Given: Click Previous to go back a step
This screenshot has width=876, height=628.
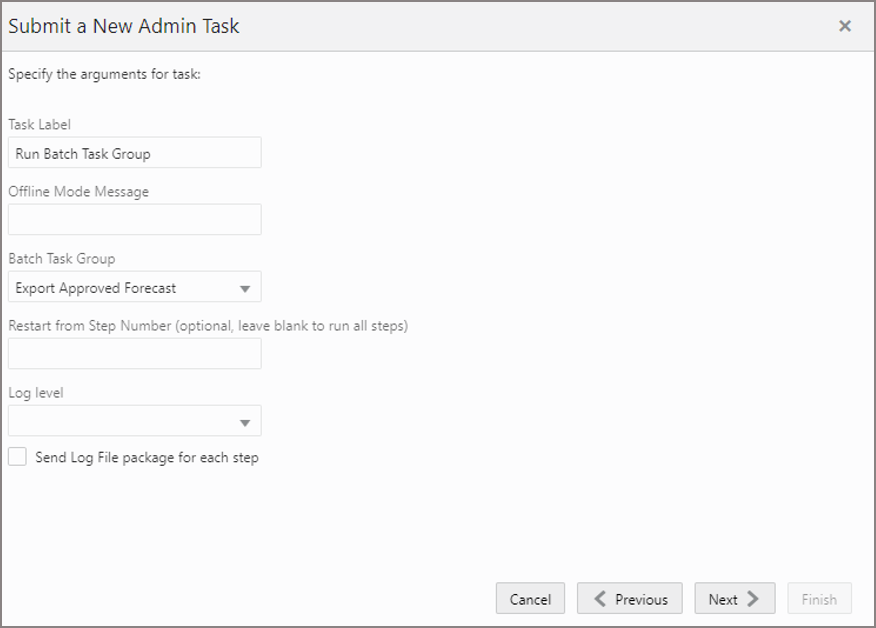Looking at the screenshot, I should click(x=630, y=599).
